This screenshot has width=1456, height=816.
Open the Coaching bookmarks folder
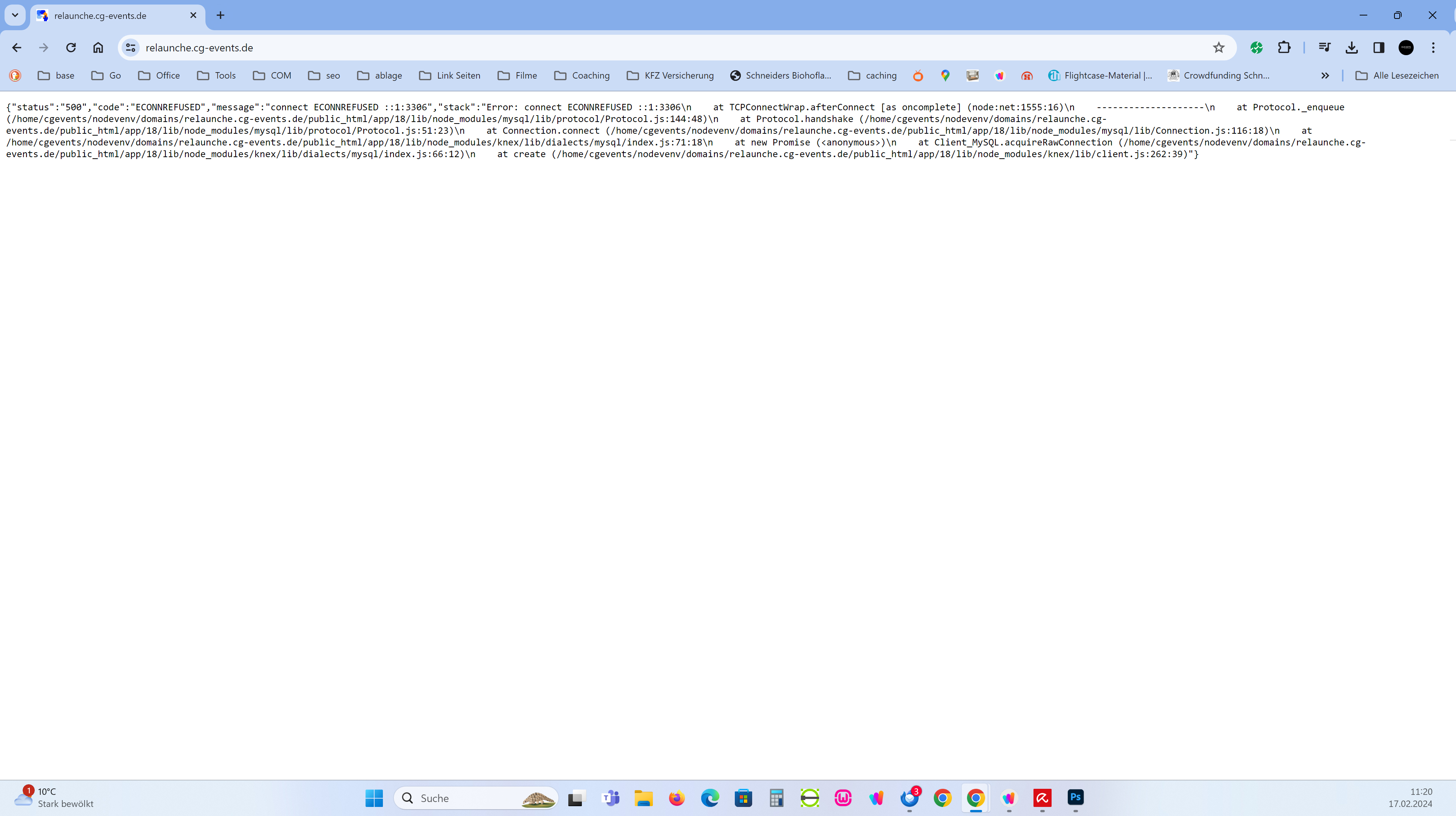click(581, 75)
